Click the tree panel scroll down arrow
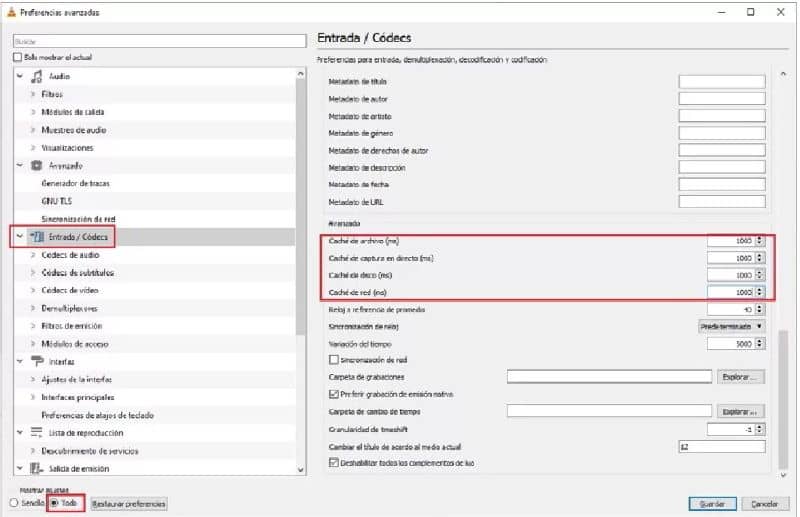Image resolution: width=800 pixels, height=517 pixels. point(301,470)
